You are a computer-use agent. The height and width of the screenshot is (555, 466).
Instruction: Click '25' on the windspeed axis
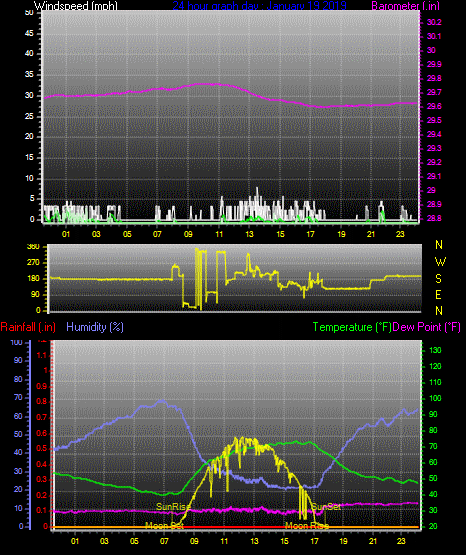tap(29, 116)
